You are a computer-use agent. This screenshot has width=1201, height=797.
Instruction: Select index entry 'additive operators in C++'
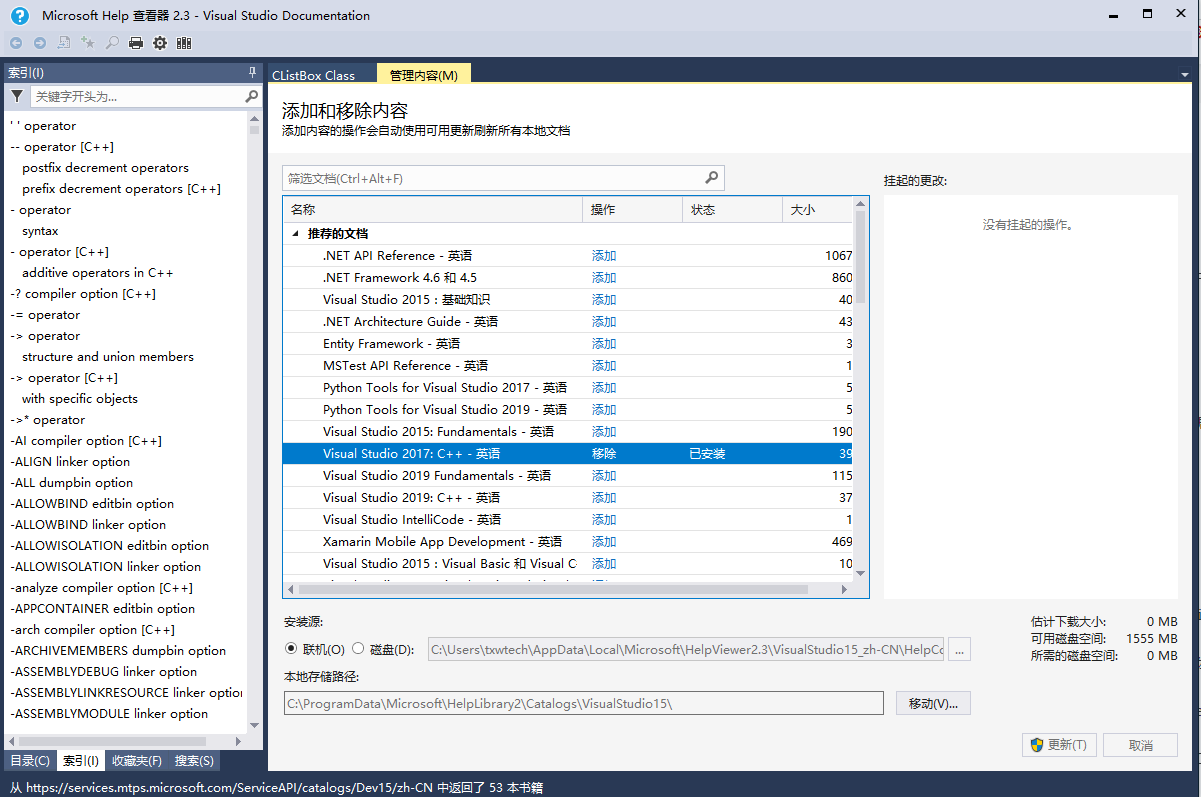(97, 273)
